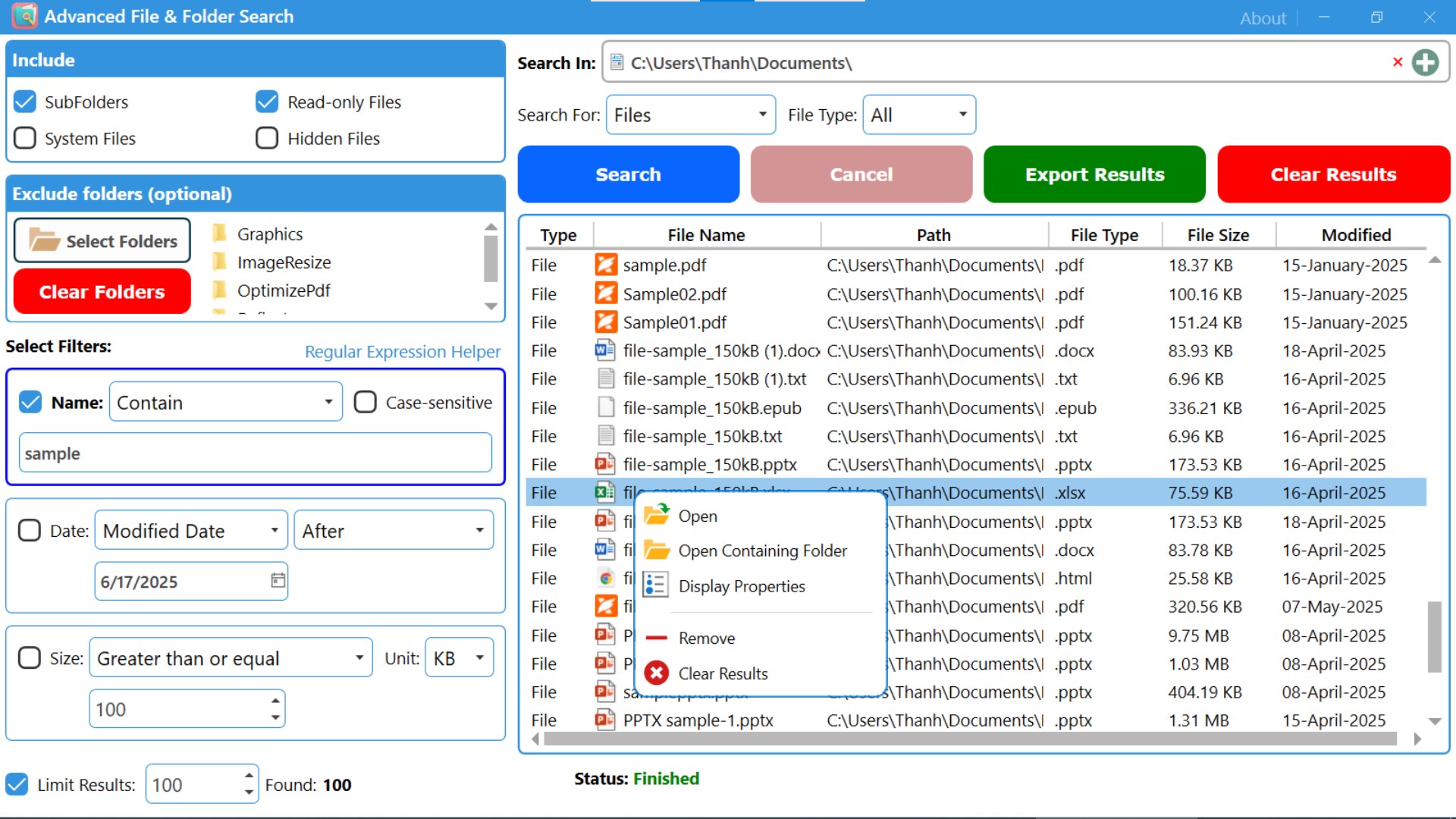The image size is (1456, 819).
Task: Click the Excel icon in the highlighted xlsx row
Action: pos(605,492)
